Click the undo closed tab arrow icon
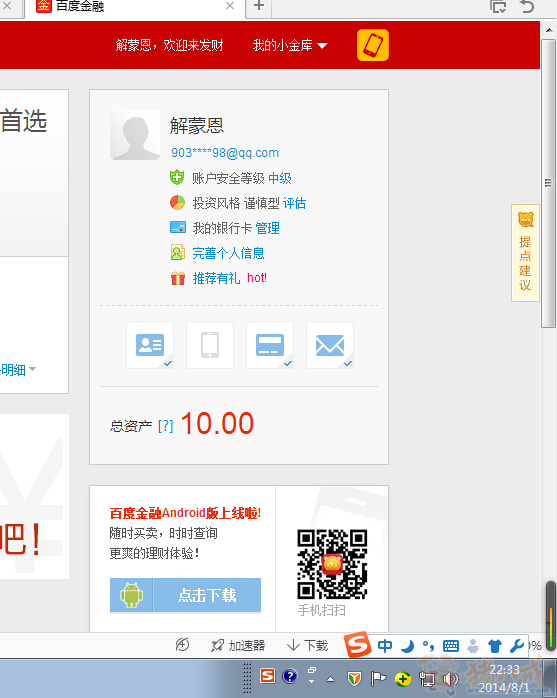The height and width of the screenshot is (698, 557). [x=527, y=6]
